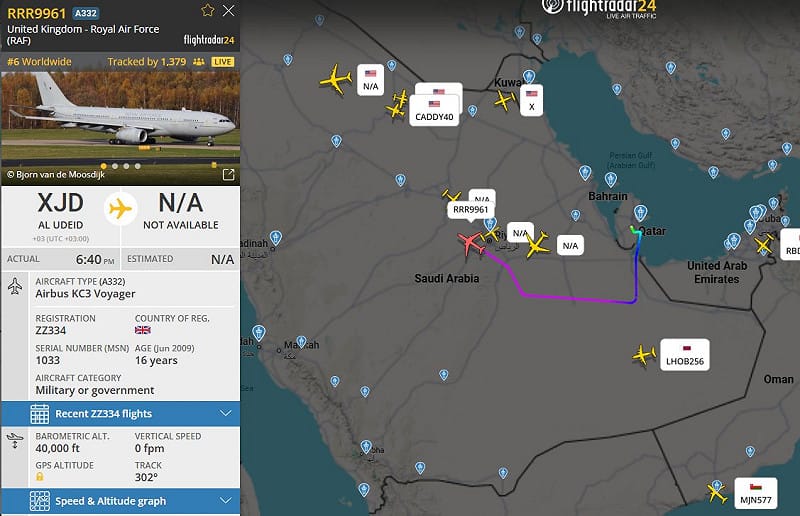Click the Voyager aircraft photo thumbnail
Image resolution: width=800 pixels, height=516 pixels.
tap(120, 117)
